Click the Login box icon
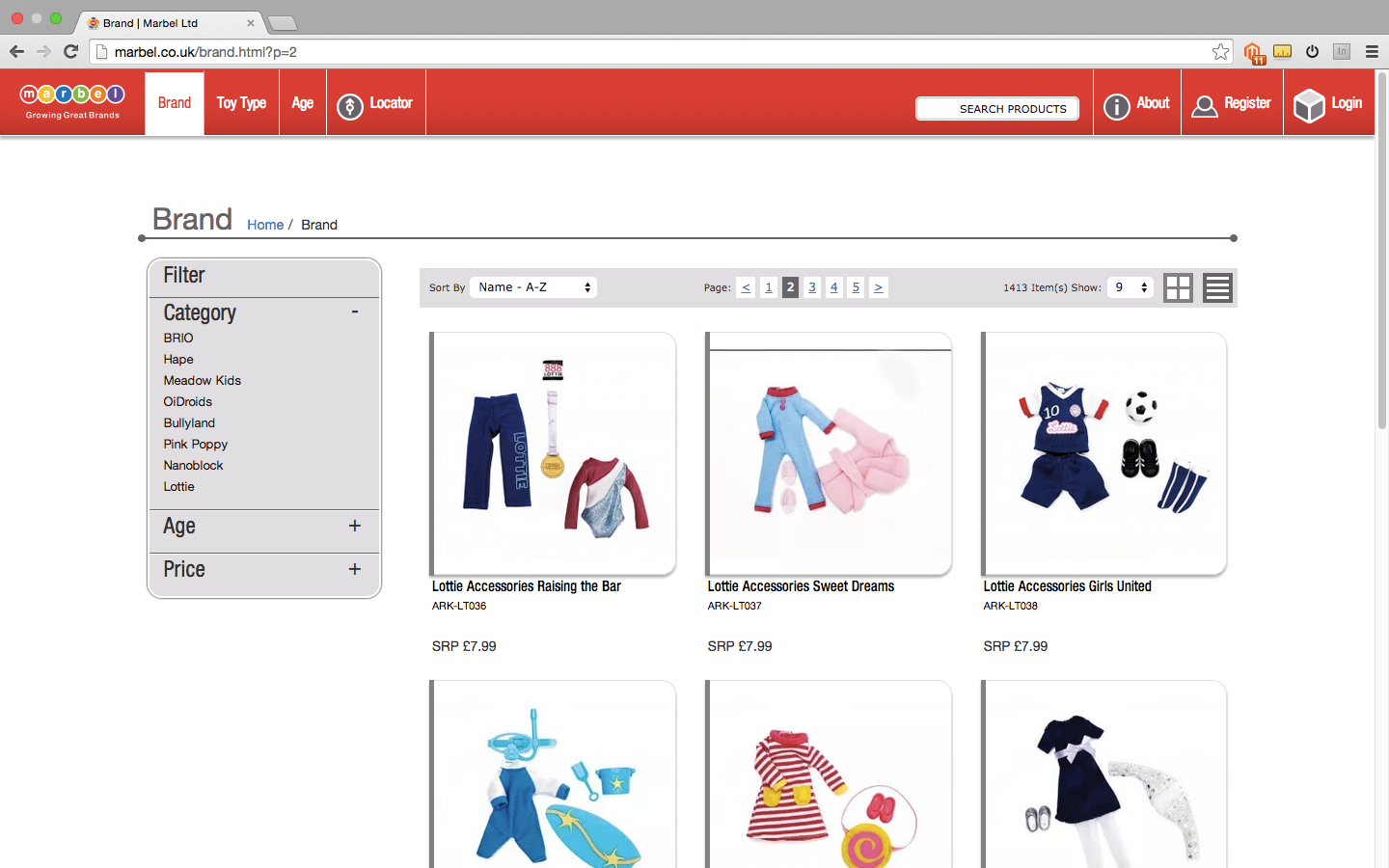1389x868 pixels. point(1309,106)
